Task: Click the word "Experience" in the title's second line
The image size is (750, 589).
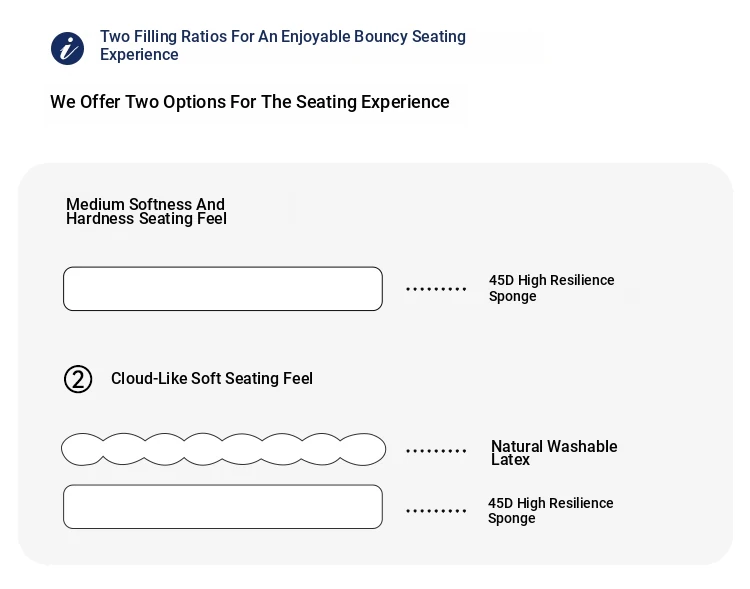Action: [x=139, y=55]
